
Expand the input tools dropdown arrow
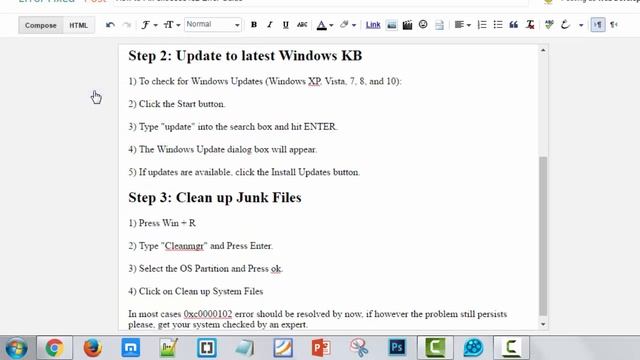click(x=581, y=25)
